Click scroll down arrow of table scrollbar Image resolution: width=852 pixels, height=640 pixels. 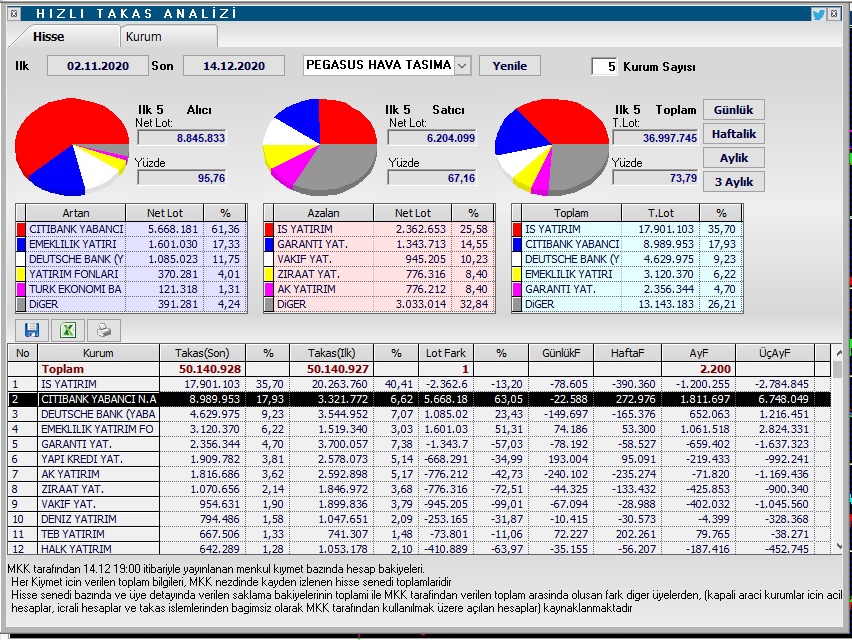coord(838,547)
